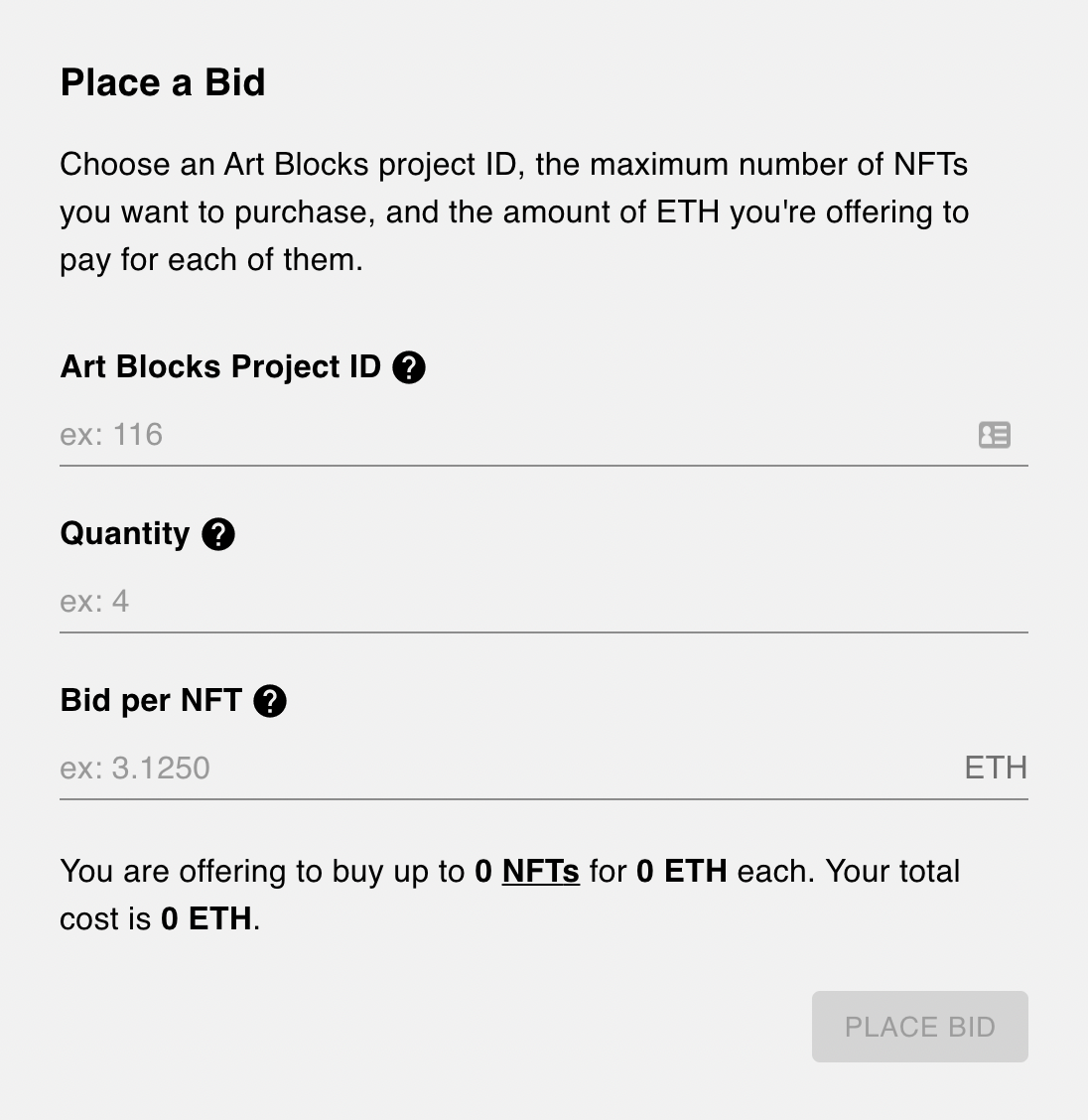
Task: Click the "Quantity" field label
Action: click(125, 534)
